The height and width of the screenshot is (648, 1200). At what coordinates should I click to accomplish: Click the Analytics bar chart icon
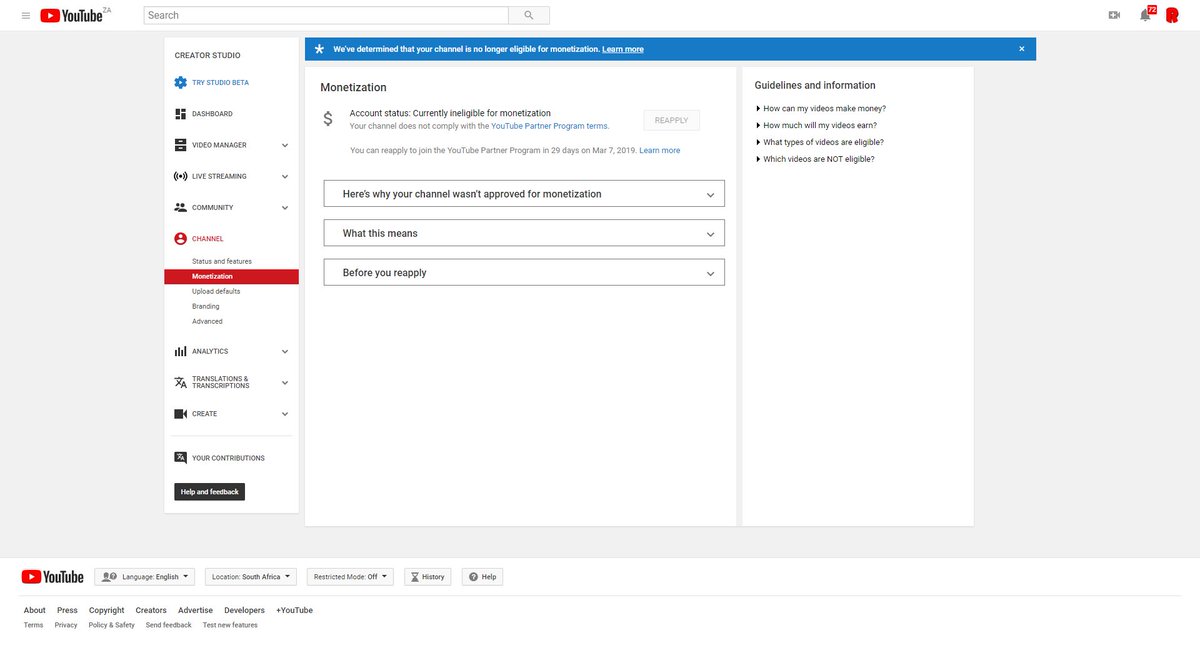click(x=180, y=351)
